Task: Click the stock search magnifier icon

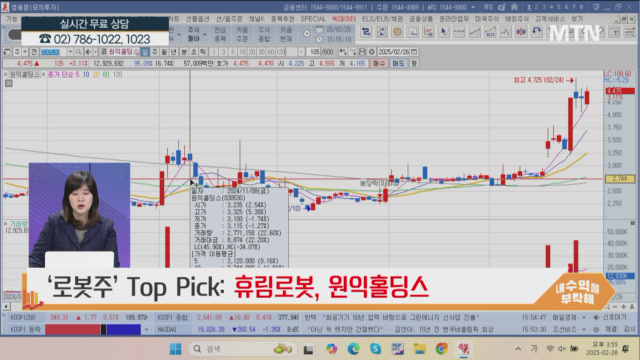Action: [x=78, y=52]
